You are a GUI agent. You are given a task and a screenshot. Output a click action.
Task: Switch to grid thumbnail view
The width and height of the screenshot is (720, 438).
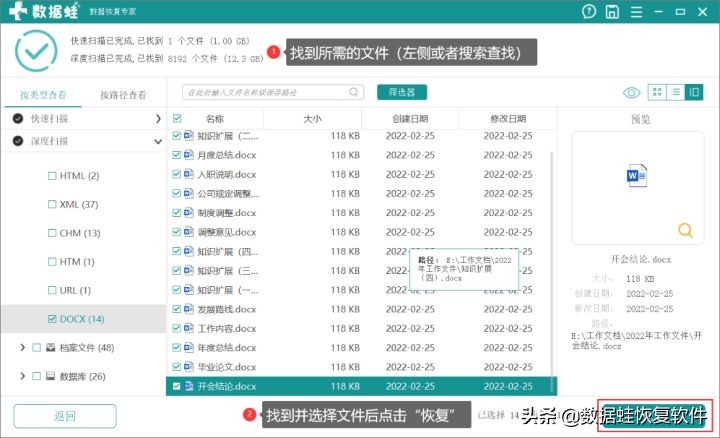(657, 92)
